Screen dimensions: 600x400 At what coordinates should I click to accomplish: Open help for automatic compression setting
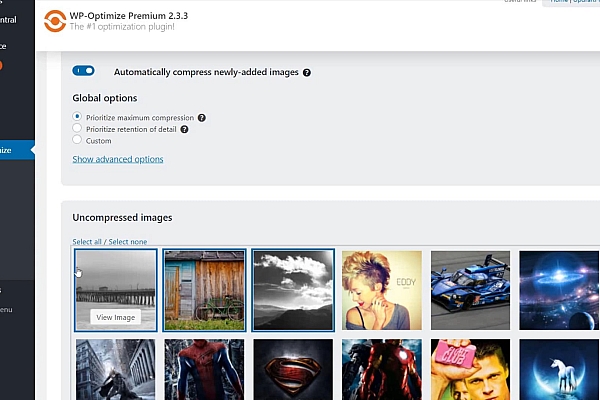pyautogui.click(x=307, y=72)
